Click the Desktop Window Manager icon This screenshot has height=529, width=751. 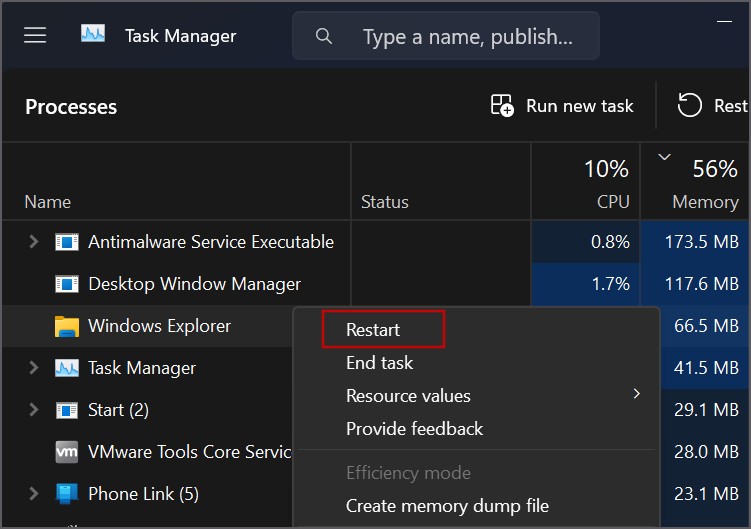coord(67,284)
